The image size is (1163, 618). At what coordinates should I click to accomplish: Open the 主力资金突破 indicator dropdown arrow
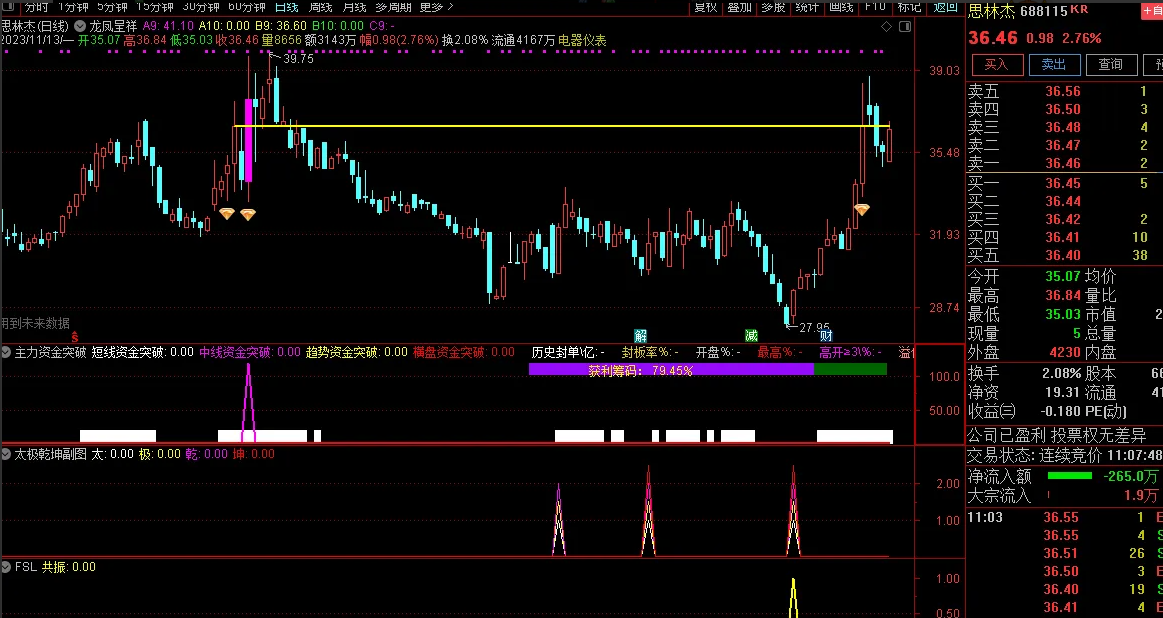[x=7, y=352]
